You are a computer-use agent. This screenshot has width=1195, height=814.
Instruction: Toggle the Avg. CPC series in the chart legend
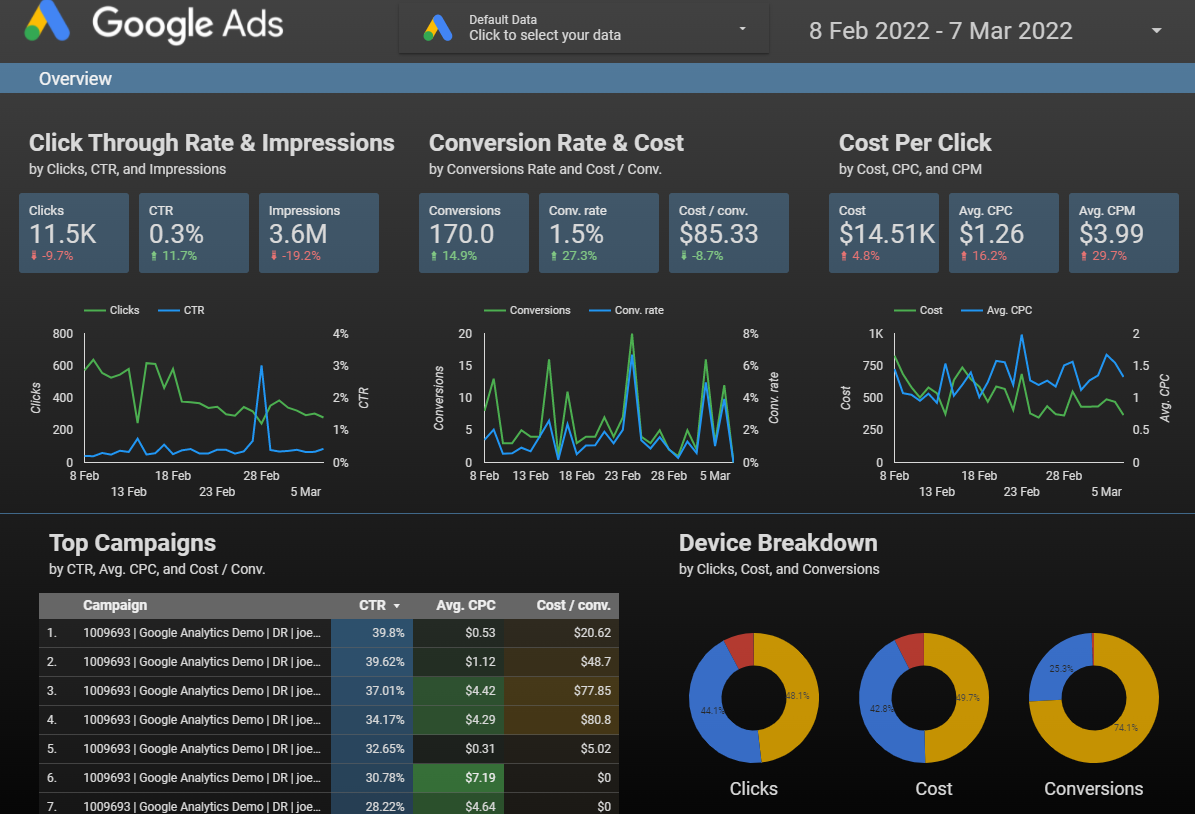click(x=997, y=310)
